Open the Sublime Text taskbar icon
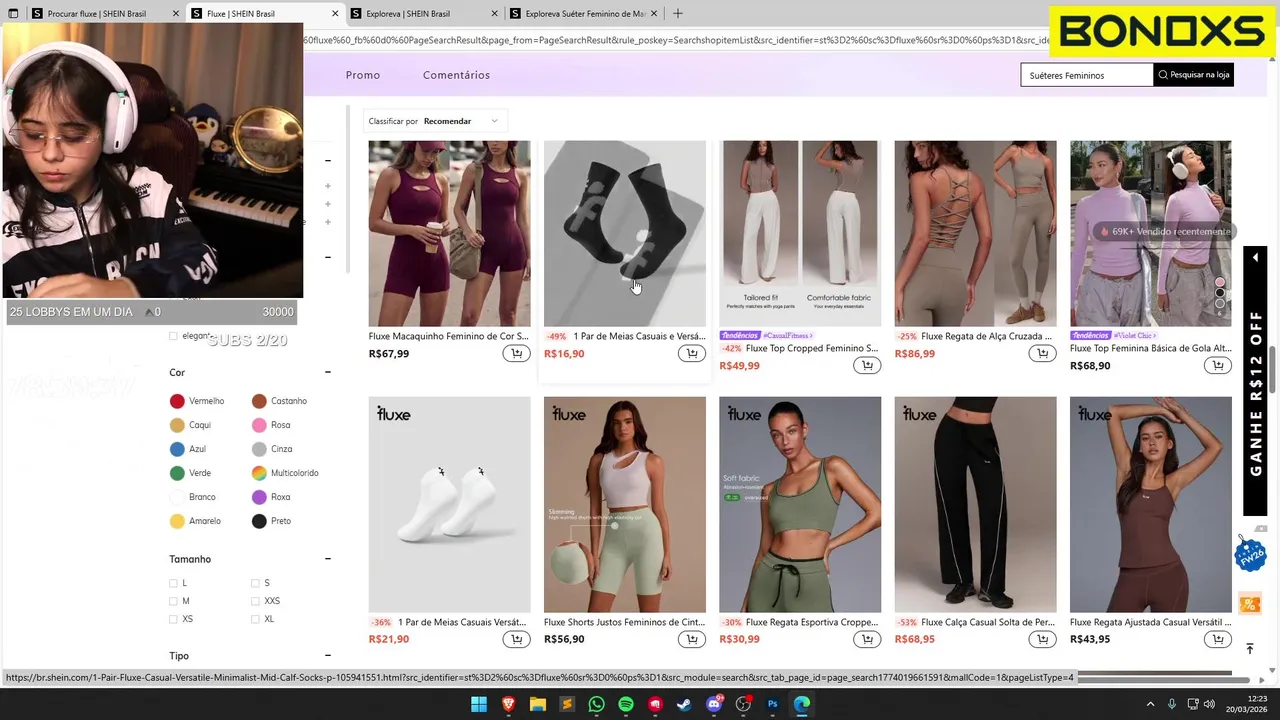 pos(567,705)
